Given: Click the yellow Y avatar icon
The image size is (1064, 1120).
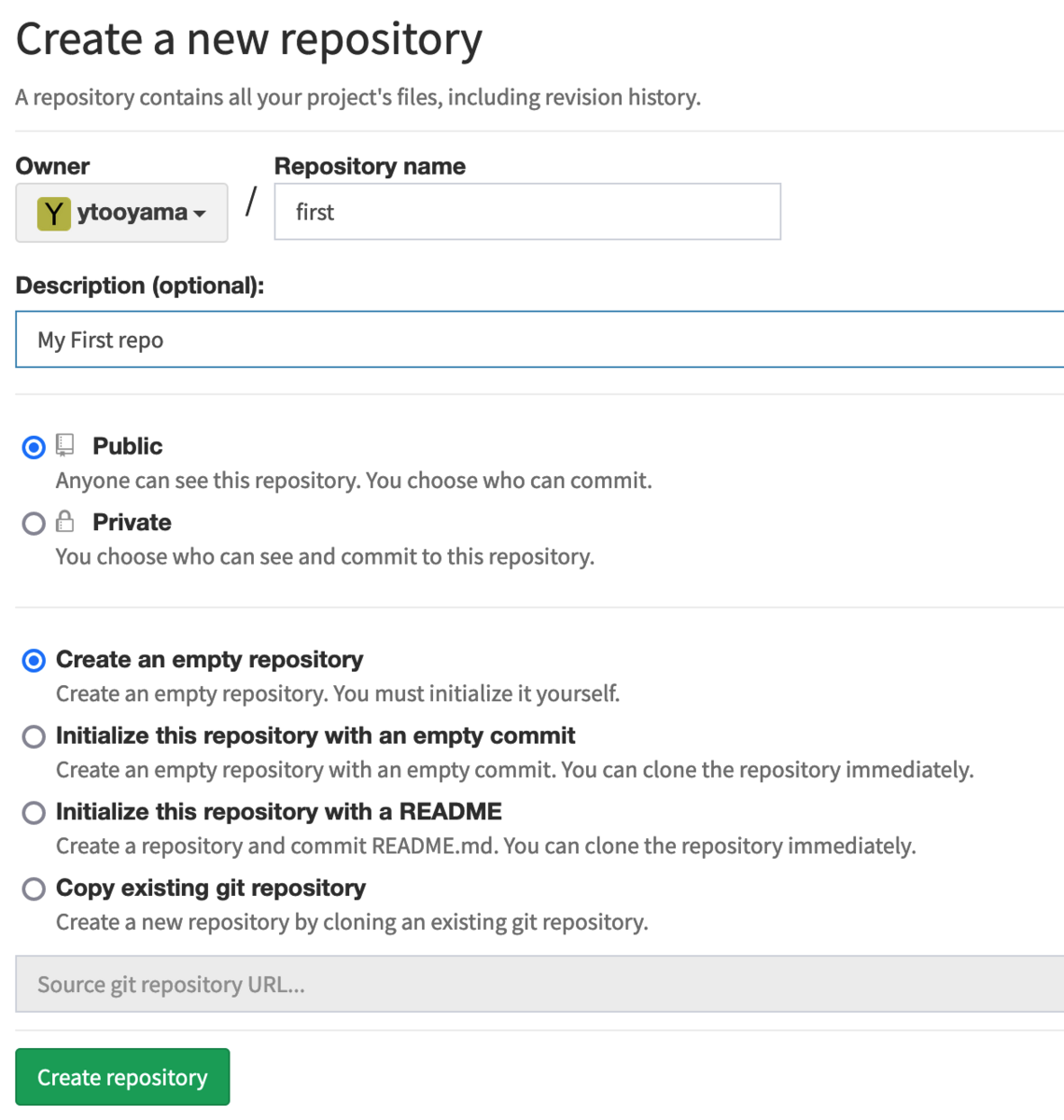Looking at the screenshot, I should click(53, 214).
